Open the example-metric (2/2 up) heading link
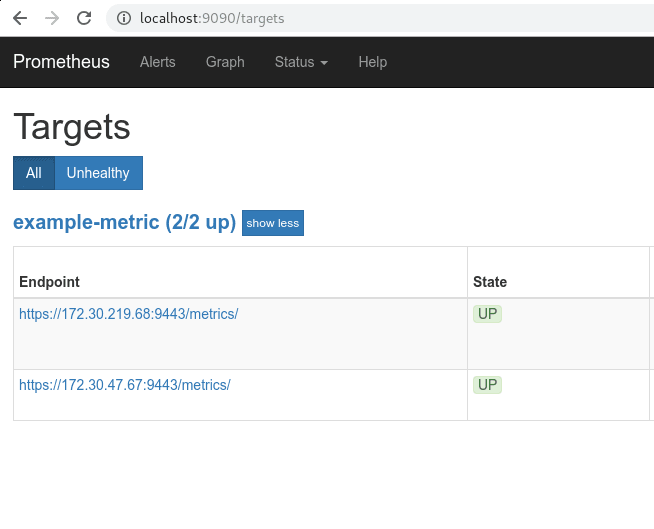The image size is (654, 529). pyautogui.click(x=125, y=222)
